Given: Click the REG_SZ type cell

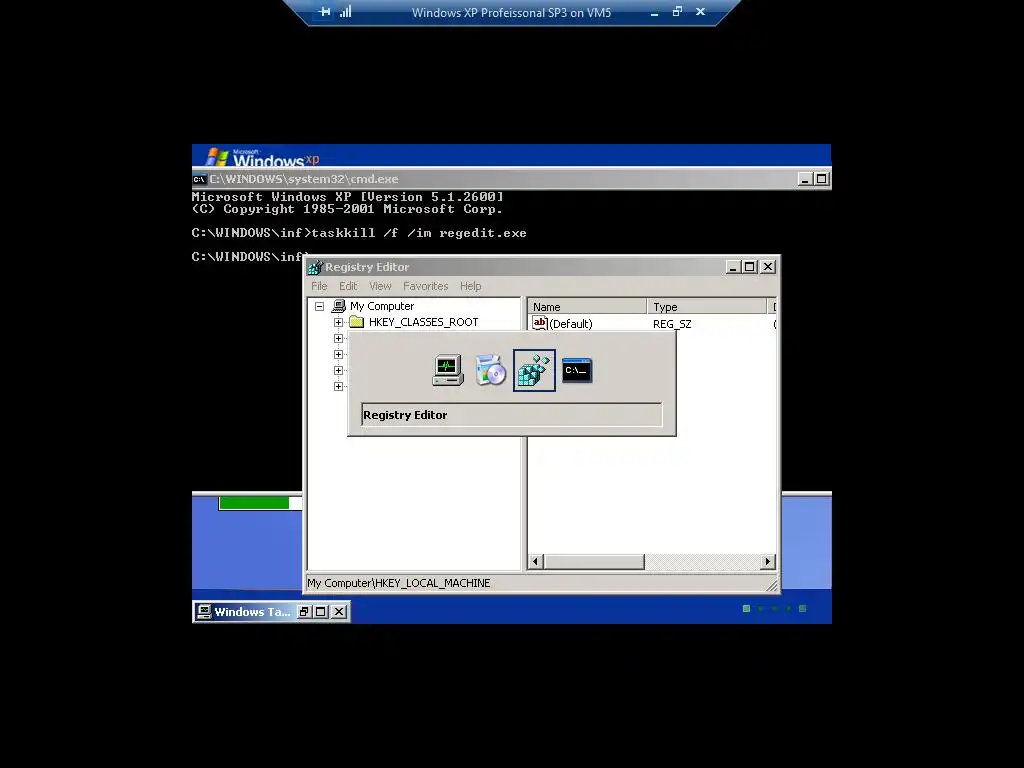Looking at the screenshot, I should (x=672, y=324).
